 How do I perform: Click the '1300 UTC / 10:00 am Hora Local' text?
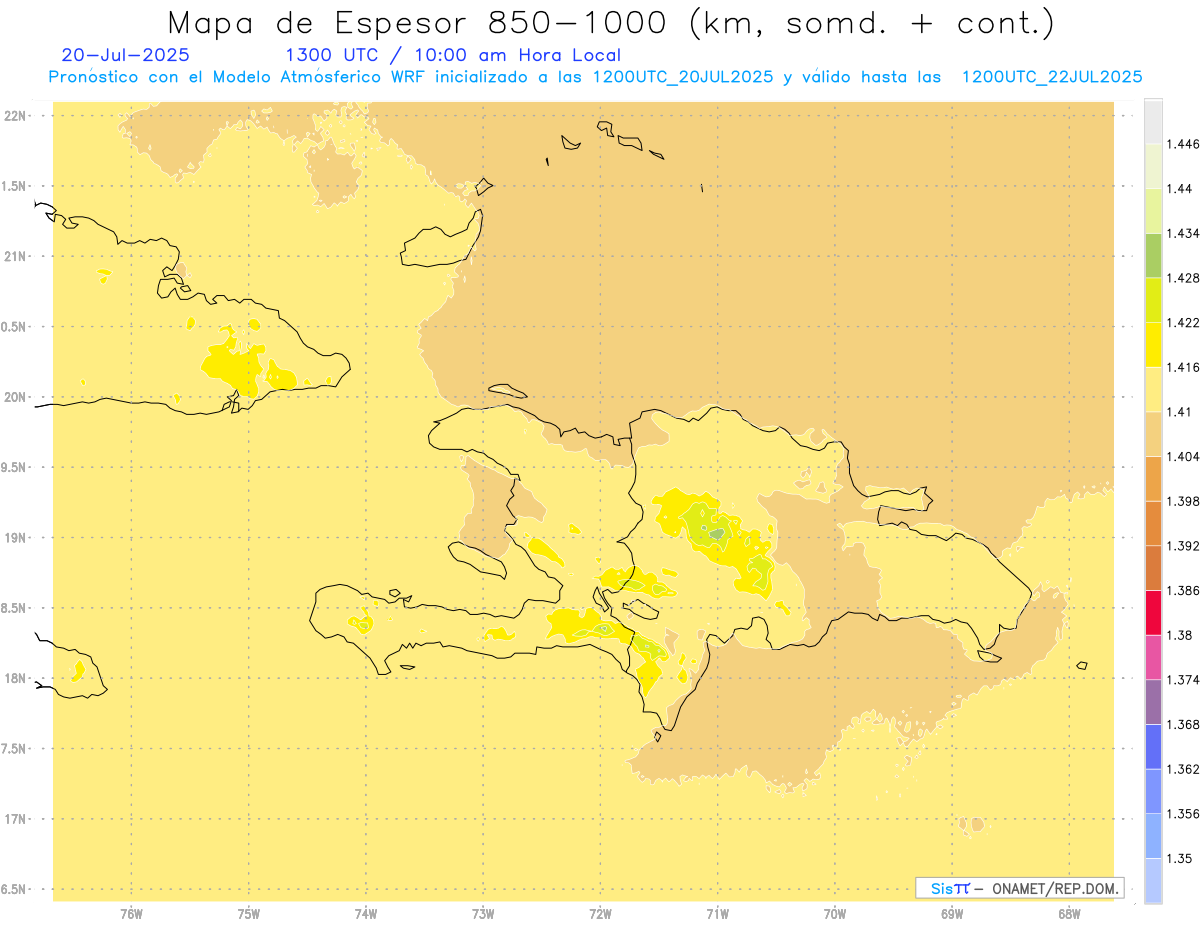coord(453,55)
